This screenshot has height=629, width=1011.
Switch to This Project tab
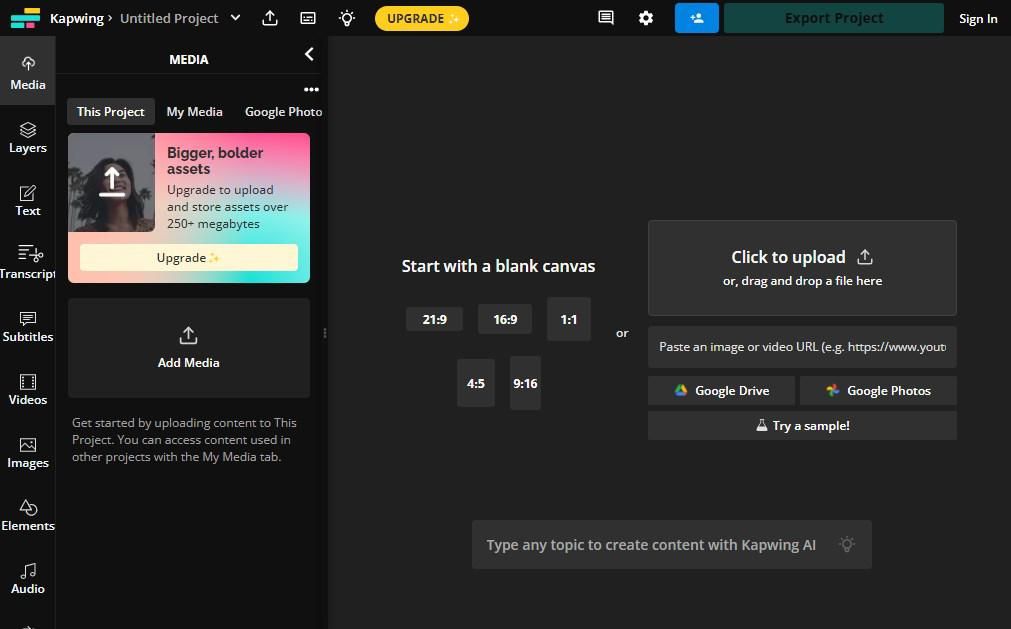(111, 111)
